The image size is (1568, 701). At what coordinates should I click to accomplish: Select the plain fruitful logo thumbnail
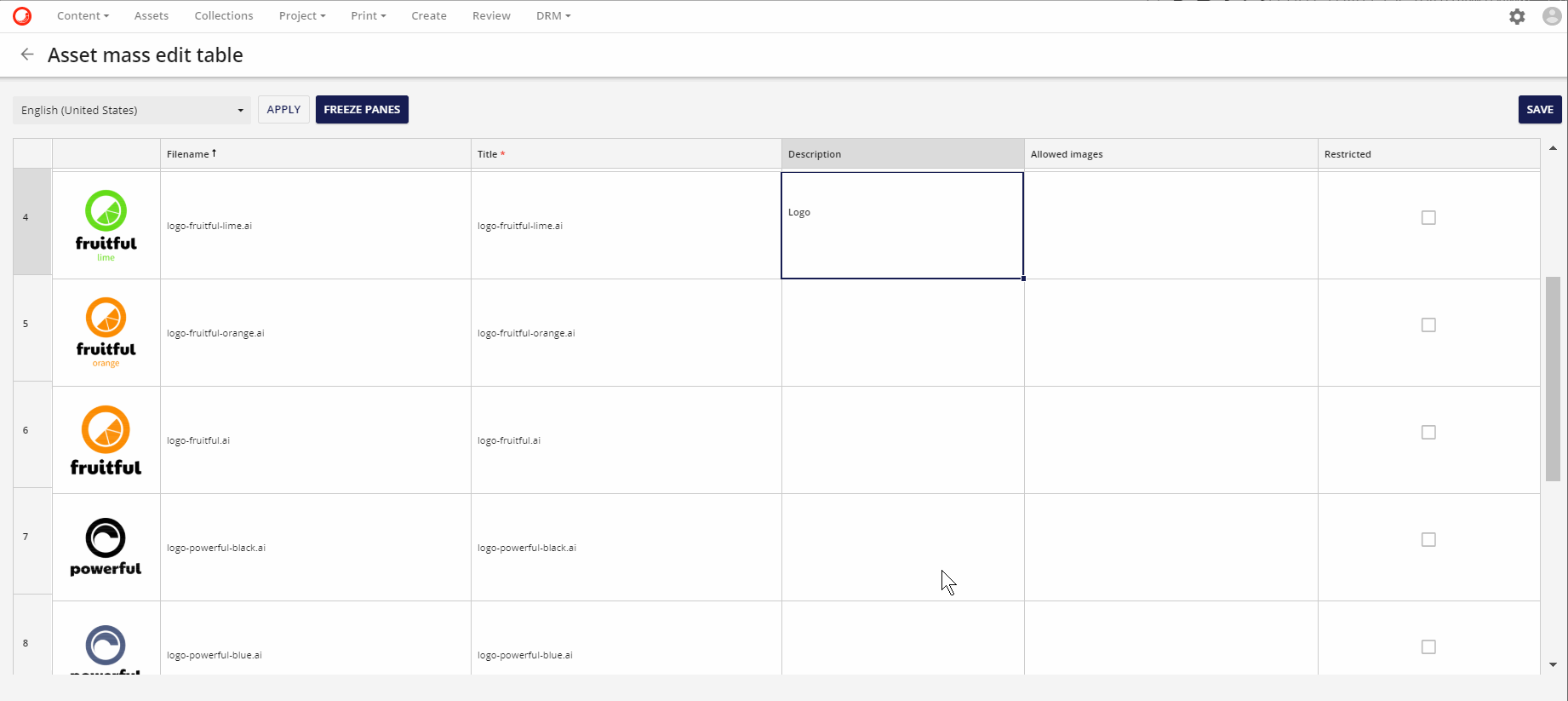tap(106, 440)
